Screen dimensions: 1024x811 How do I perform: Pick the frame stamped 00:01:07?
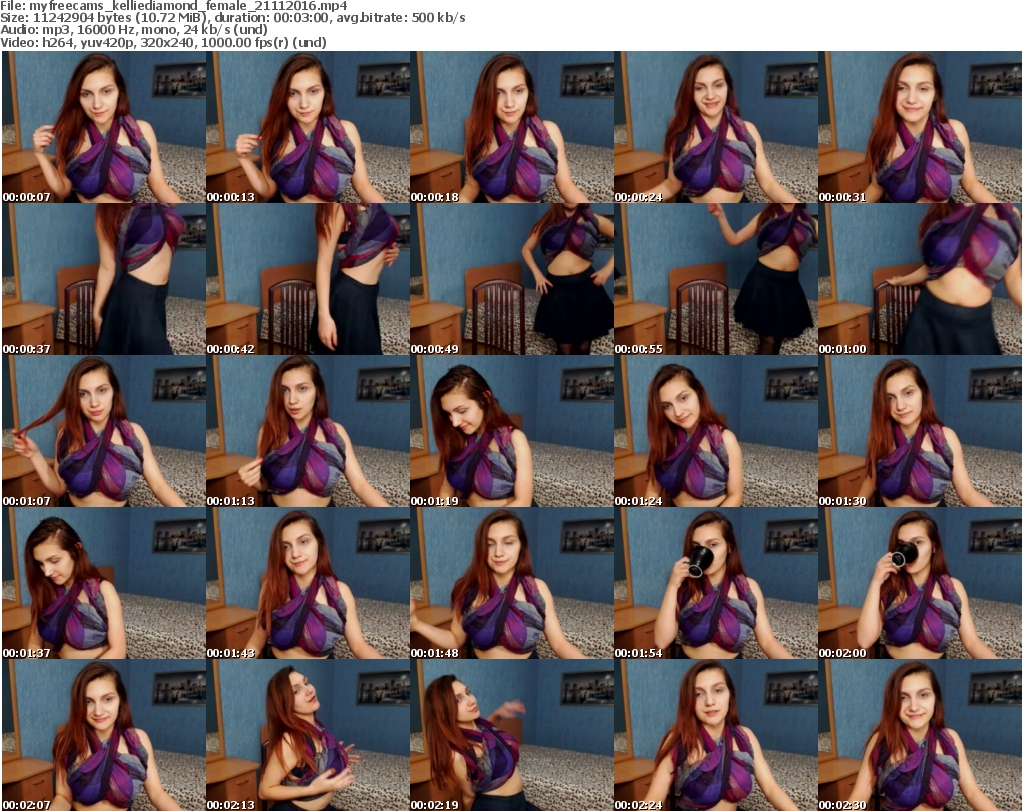[x=104, y=432]
